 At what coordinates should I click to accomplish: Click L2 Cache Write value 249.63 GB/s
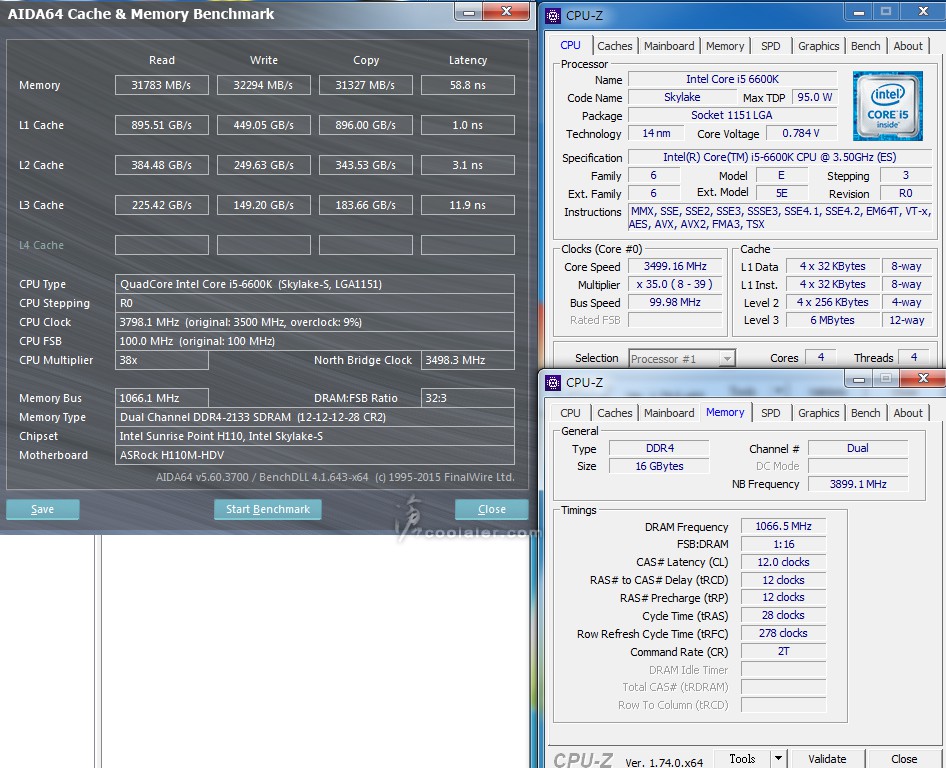point(264,165)
